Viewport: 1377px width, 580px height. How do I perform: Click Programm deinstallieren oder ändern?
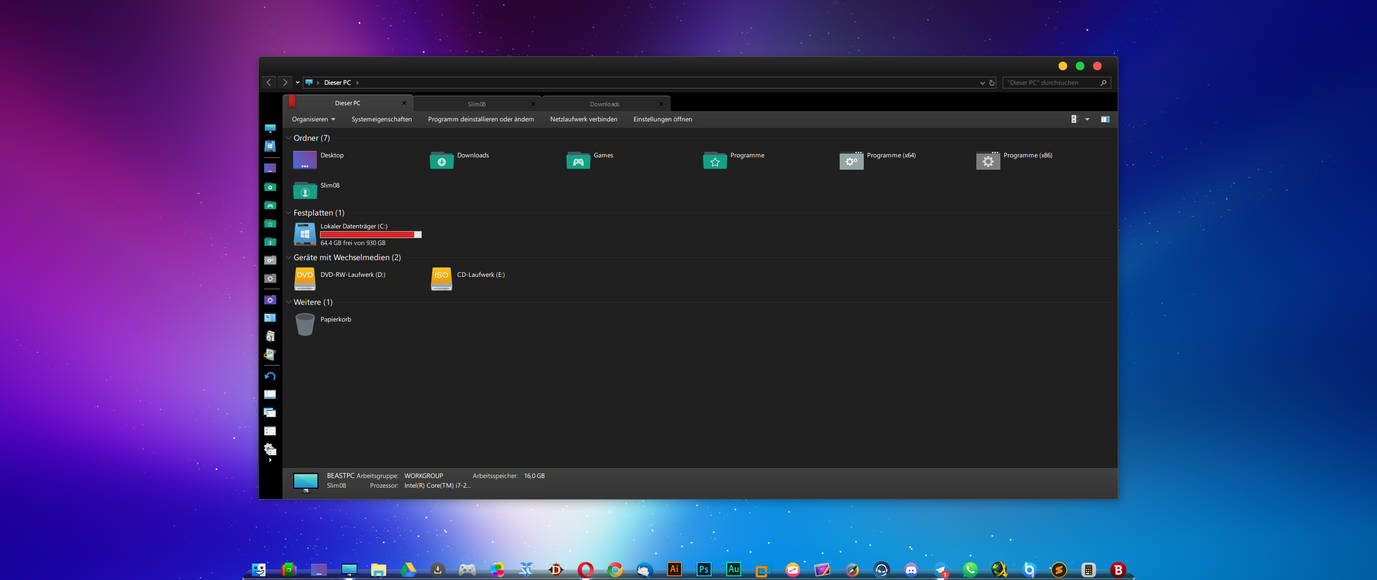481,119
